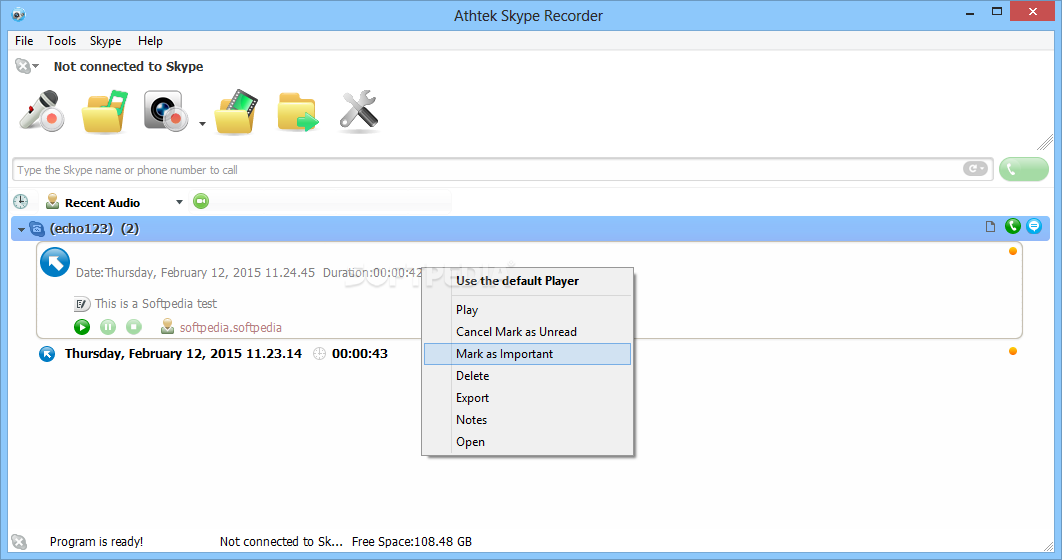Select the Thursday, February 12, 2015 11.23.14 recording
Viewport: 1062px width, 560px height.
coord(183,353)
